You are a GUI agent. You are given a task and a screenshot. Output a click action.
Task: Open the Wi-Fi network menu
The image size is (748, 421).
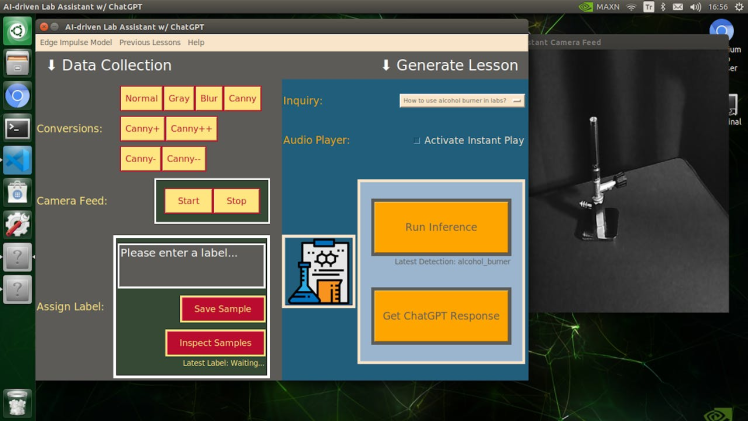pyautogui.click(x=631, y=7)
